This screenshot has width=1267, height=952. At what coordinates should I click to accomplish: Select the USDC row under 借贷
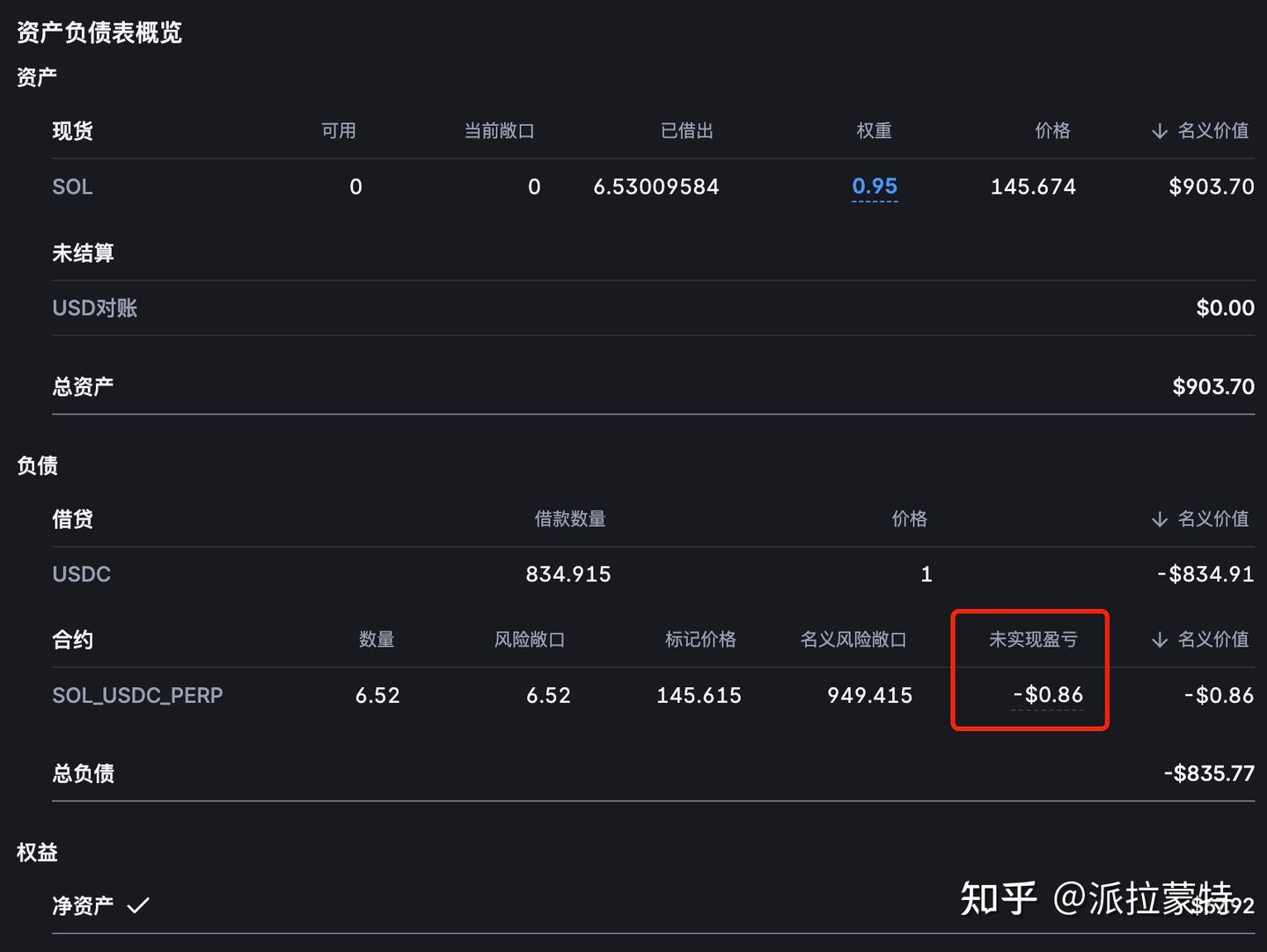pyautogui.click(x=81, y=574)
